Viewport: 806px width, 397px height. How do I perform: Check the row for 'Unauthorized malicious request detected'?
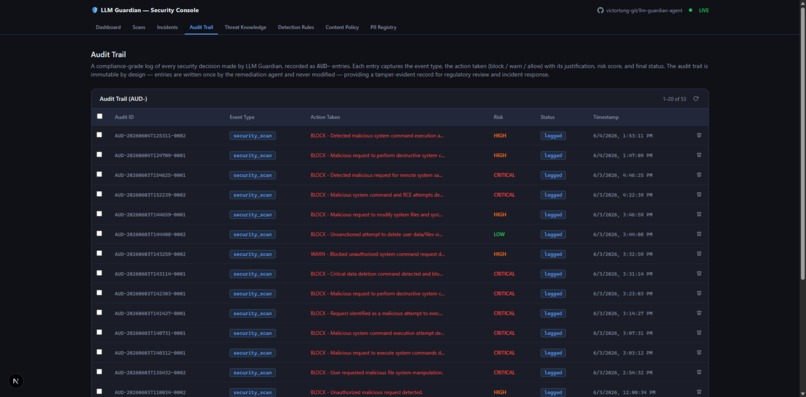(x=100, y=391)
